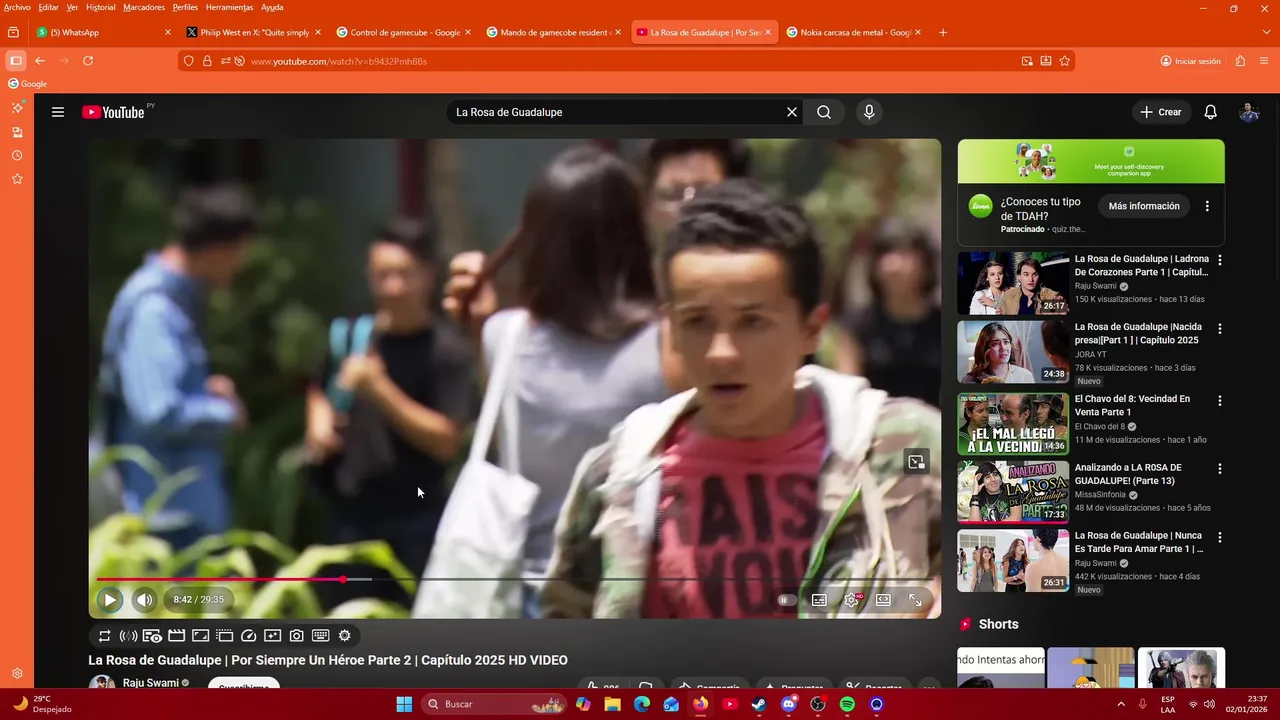The width and height of the screenshot is (1280, 720).
Task: Open a new browser tab
Action: 943,32
